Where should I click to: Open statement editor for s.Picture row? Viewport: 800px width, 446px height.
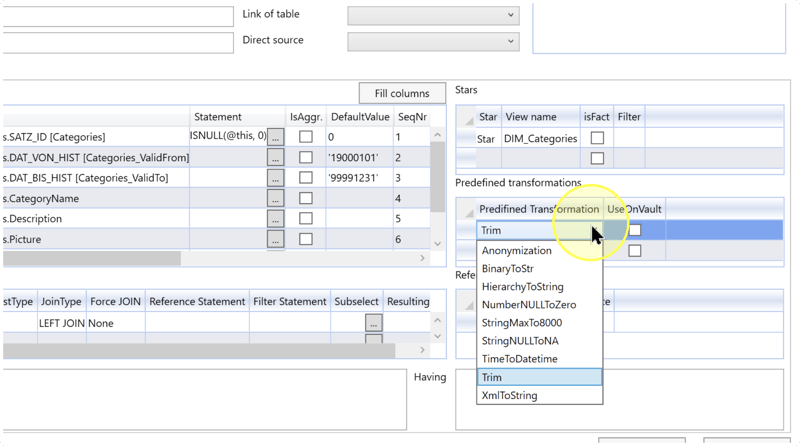(276, 239)
